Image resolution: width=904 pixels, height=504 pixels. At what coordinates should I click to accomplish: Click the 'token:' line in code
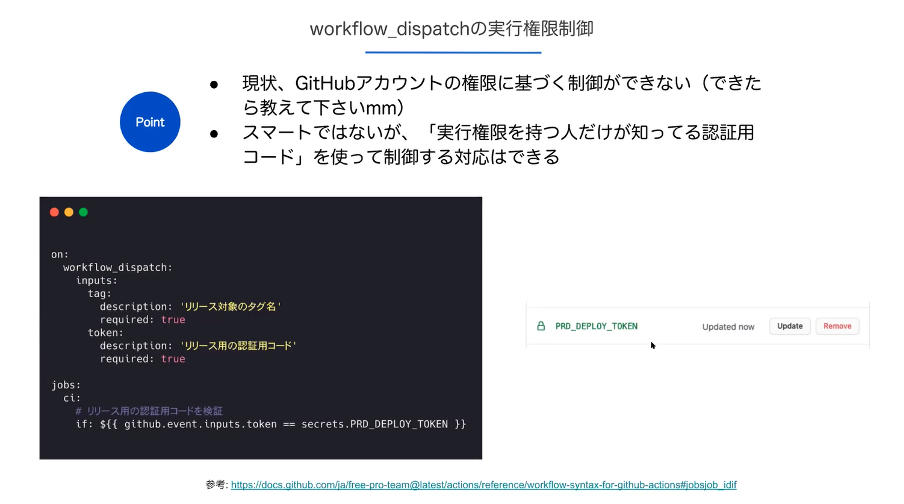coord(105,332)
